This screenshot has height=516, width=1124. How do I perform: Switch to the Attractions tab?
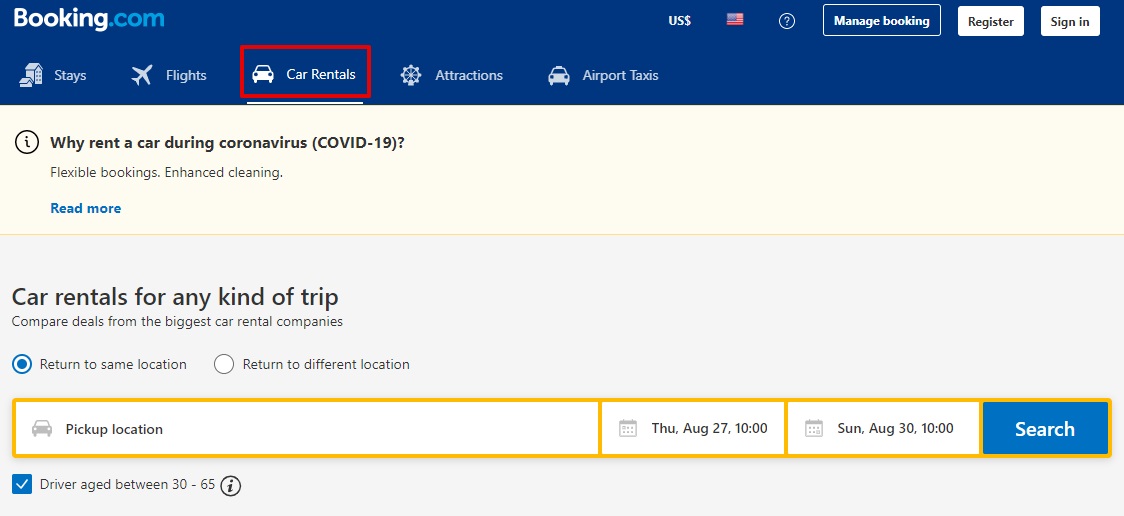[x=452, y=75]
